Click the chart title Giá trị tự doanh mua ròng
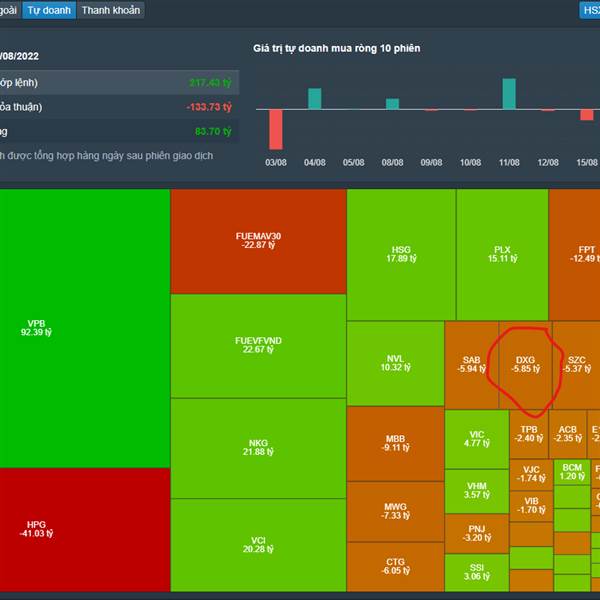Screen dimensions: 600x600 337,48
